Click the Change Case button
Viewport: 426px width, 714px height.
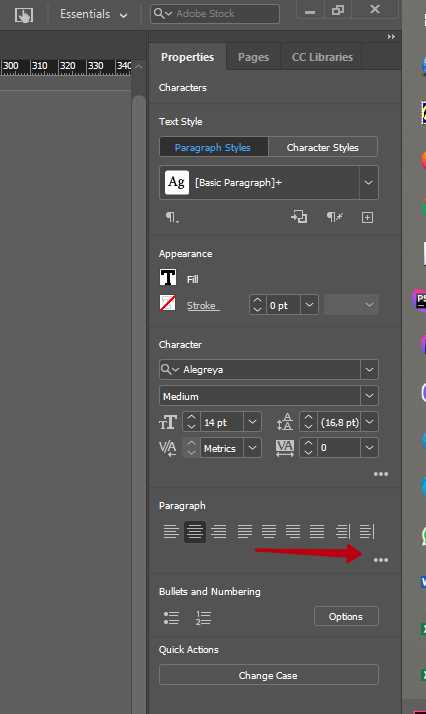(x=269, y=675)
